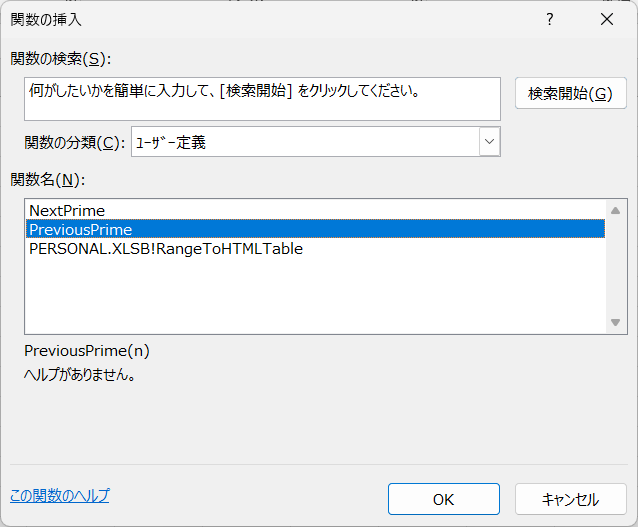Click the question mark help icon

tap(549, 19)
